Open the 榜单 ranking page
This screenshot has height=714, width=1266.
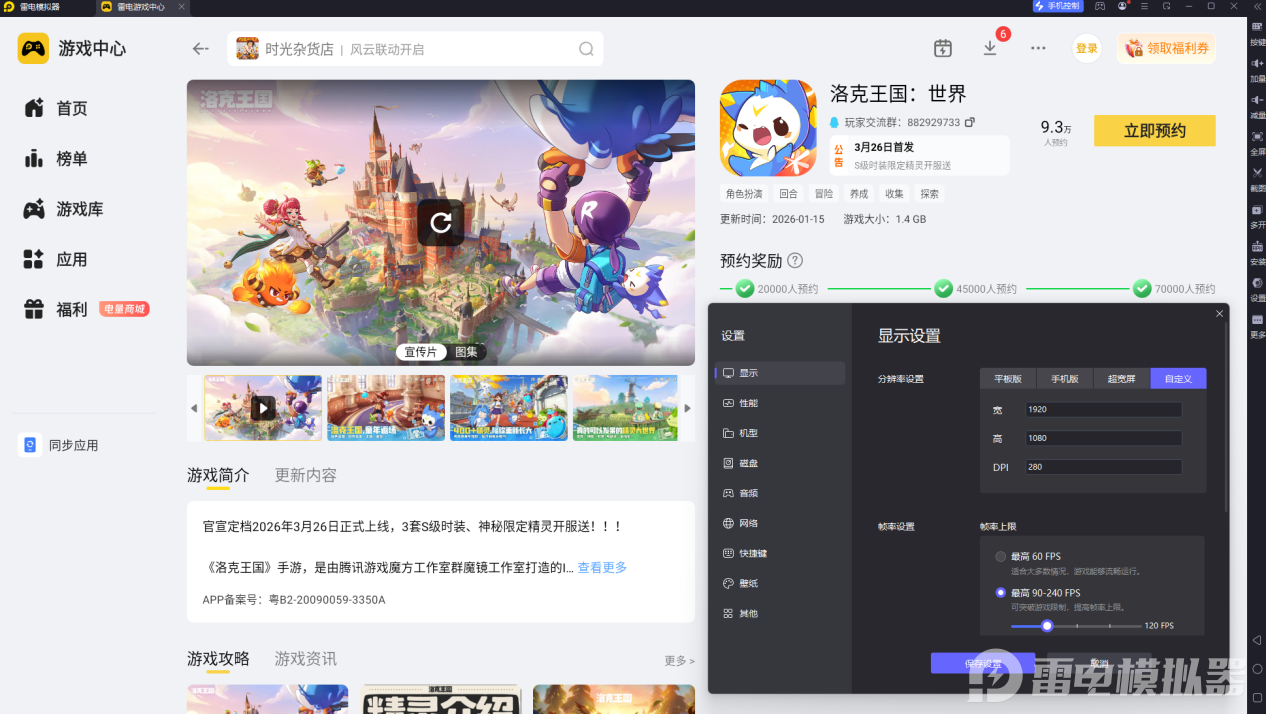(56, 158)
